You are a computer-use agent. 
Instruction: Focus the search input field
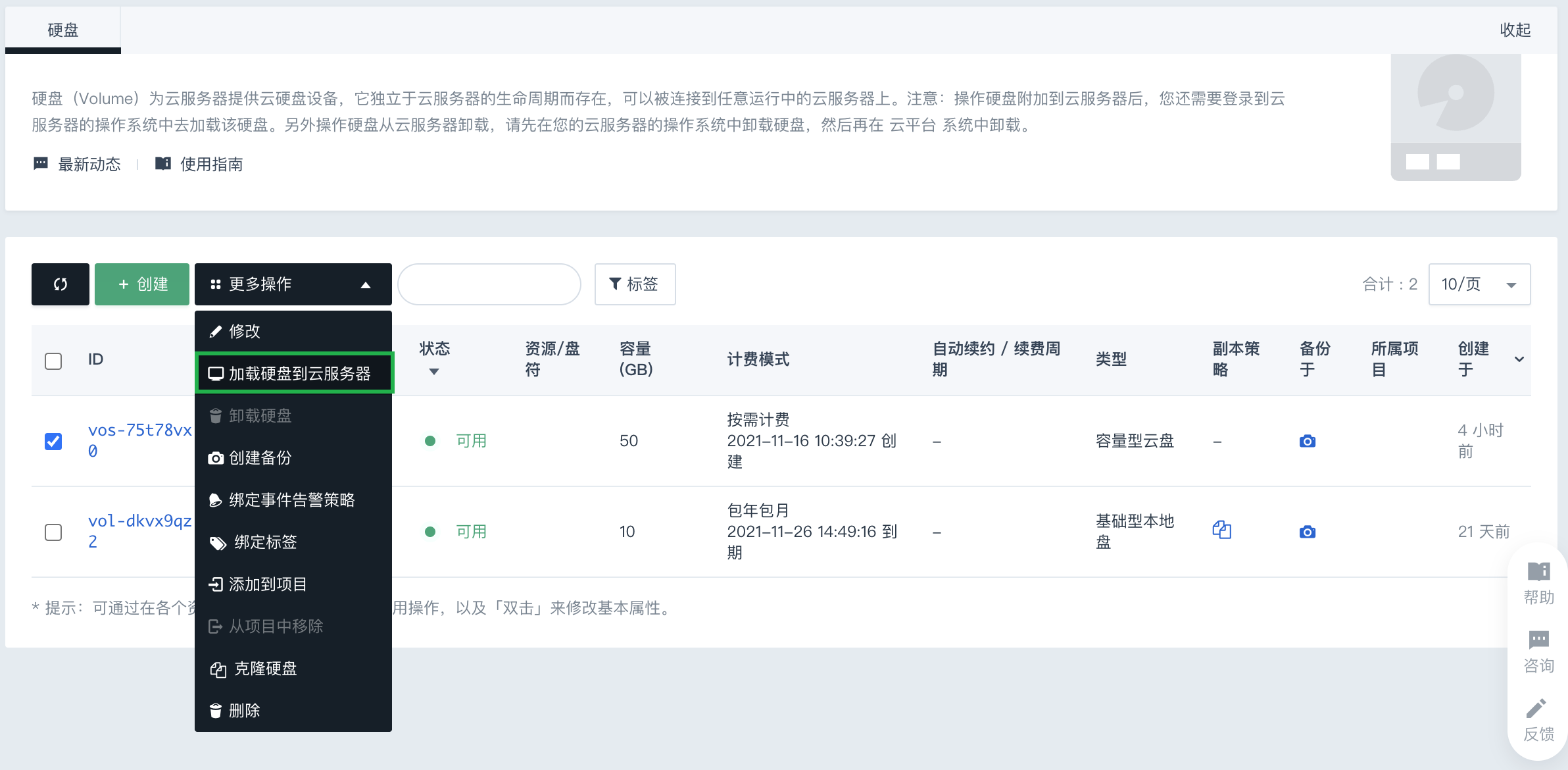click(x=489, y=284)
